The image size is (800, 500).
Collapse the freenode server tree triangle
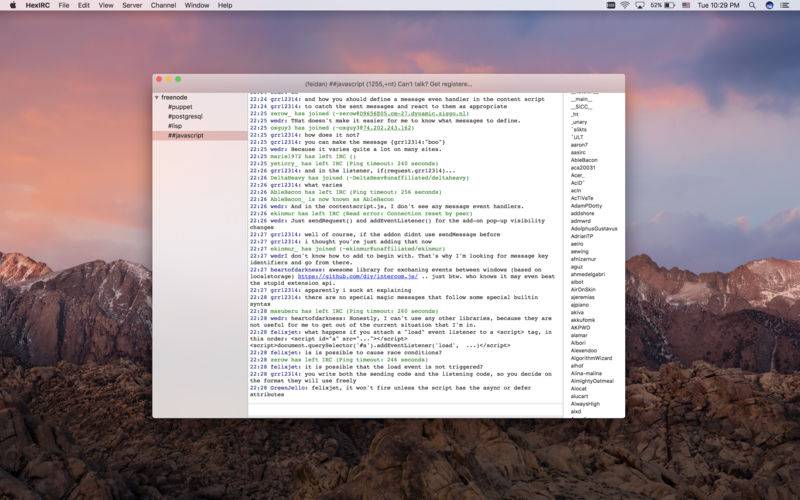[x=157, y=97]
